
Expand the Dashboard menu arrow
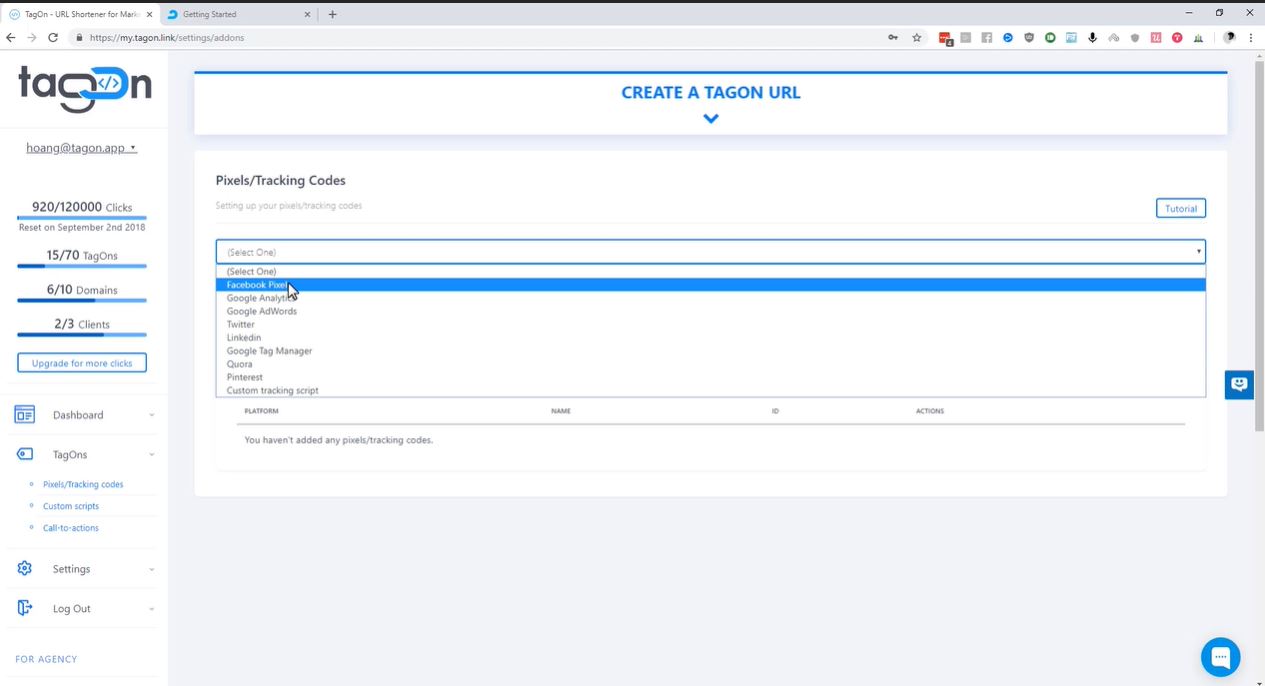152,415
